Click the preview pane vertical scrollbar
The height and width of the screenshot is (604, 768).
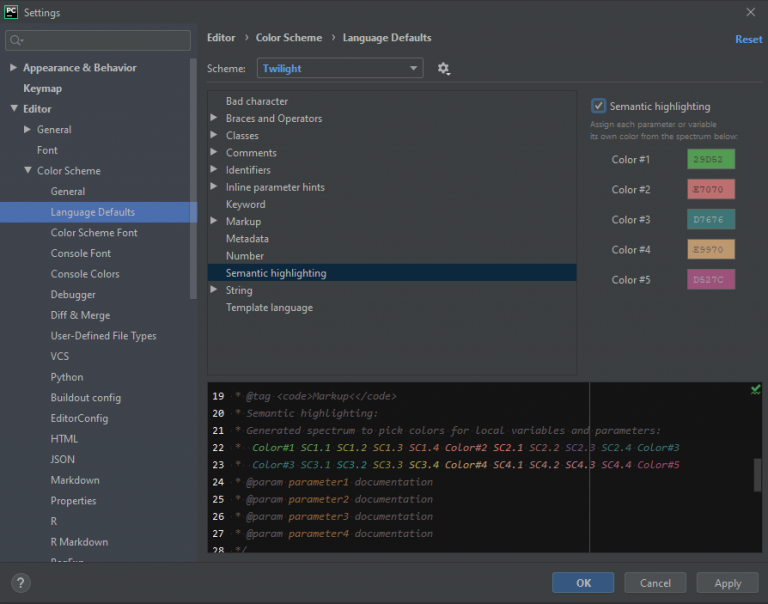coord(757,475)
